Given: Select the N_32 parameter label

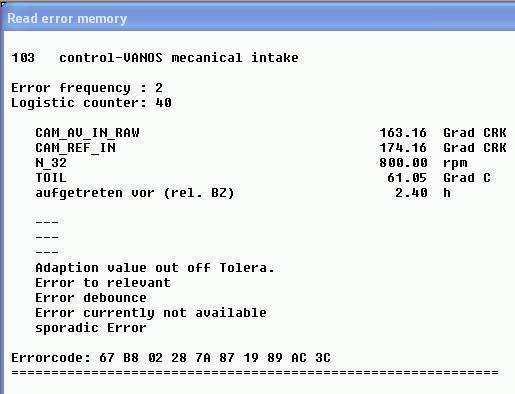Looking at the screenshot, I should pyautogui.click(x=51, y=163).
